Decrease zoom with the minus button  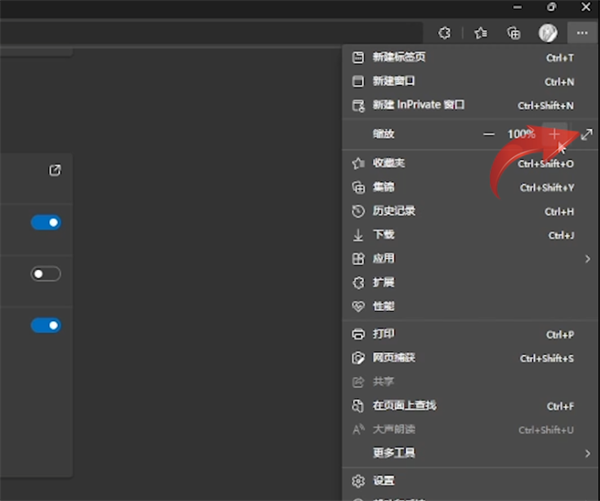[489, 134]
